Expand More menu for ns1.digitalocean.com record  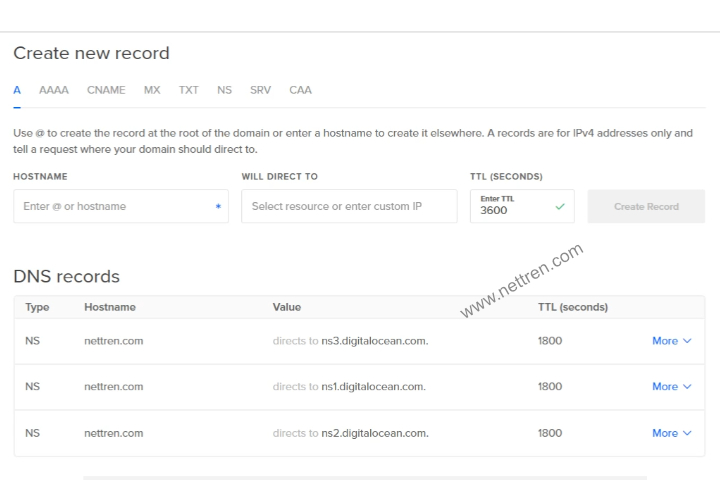tap(671, 387)
